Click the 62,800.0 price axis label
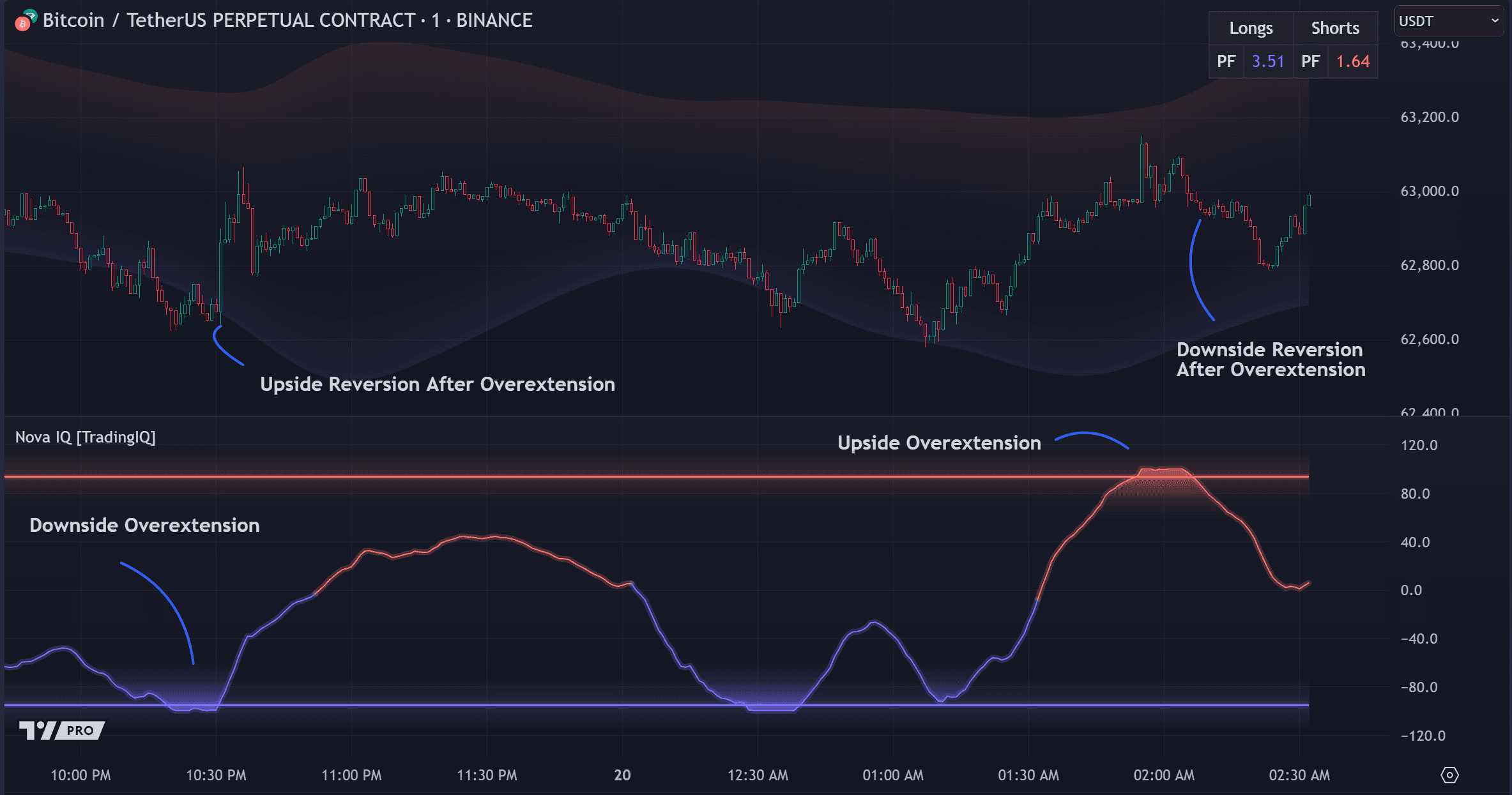 1430,265
